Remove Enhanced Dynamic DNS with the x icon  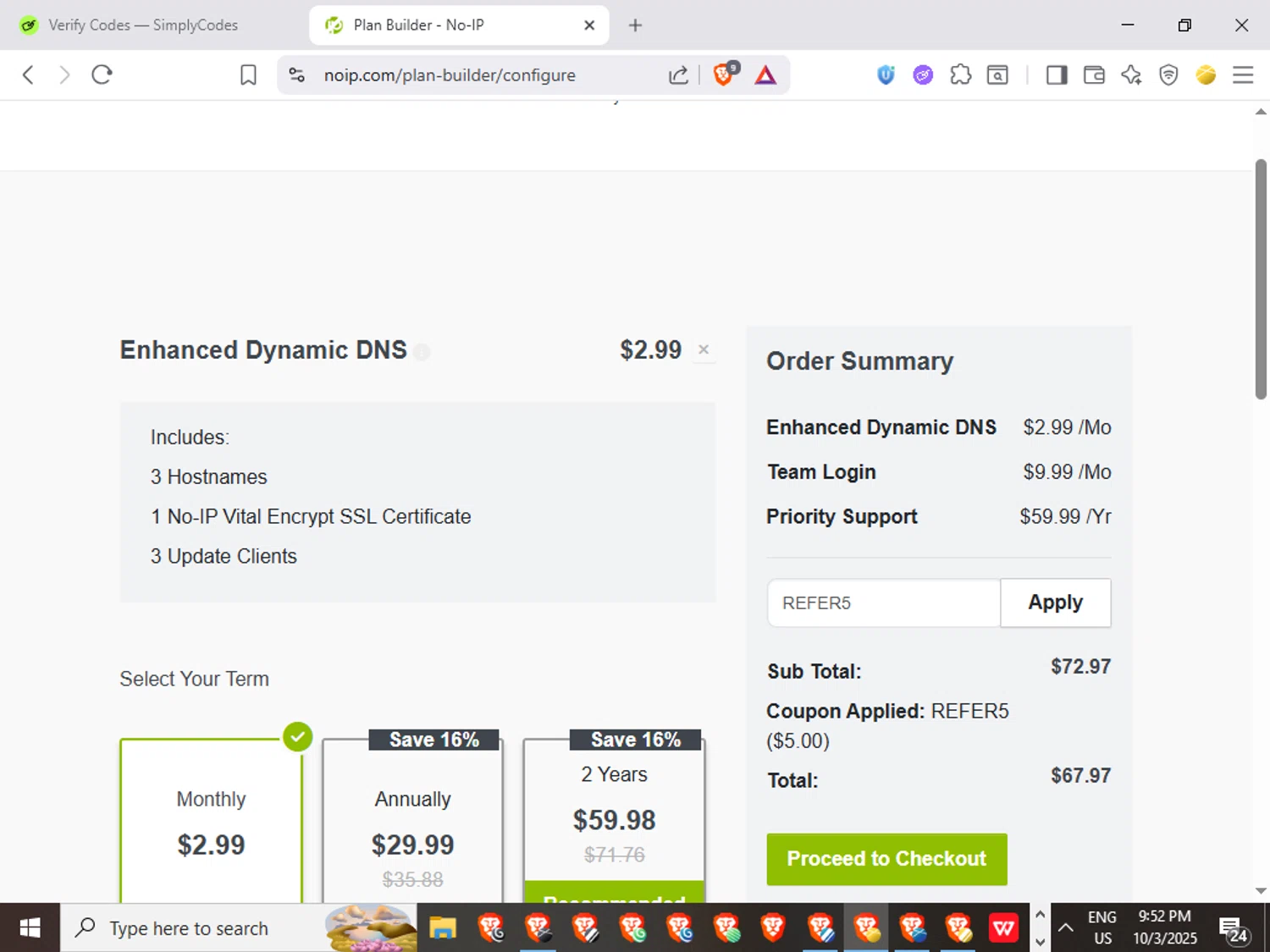point(704,349)
